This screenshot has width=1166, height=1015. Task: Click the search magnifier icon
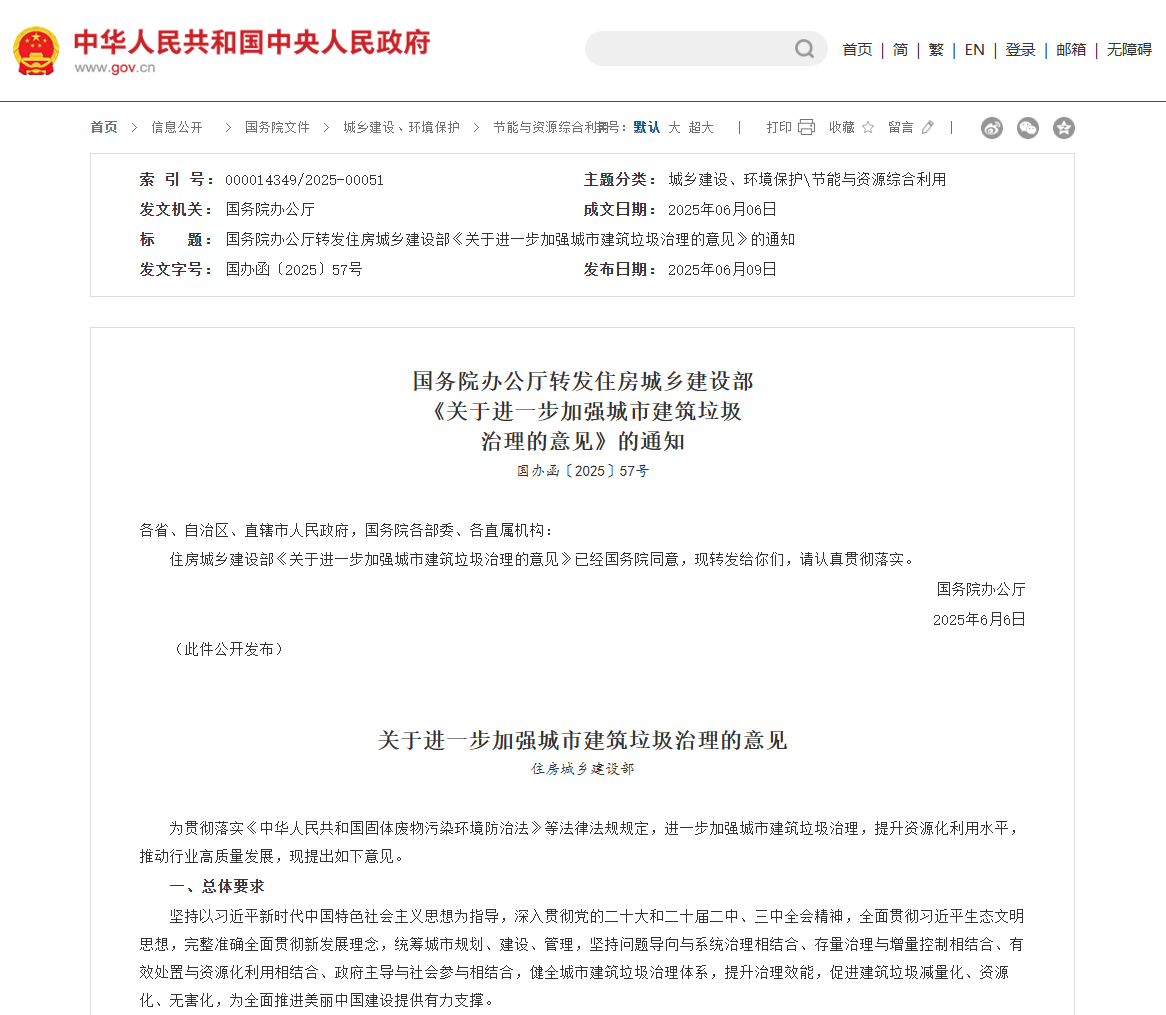804,49
